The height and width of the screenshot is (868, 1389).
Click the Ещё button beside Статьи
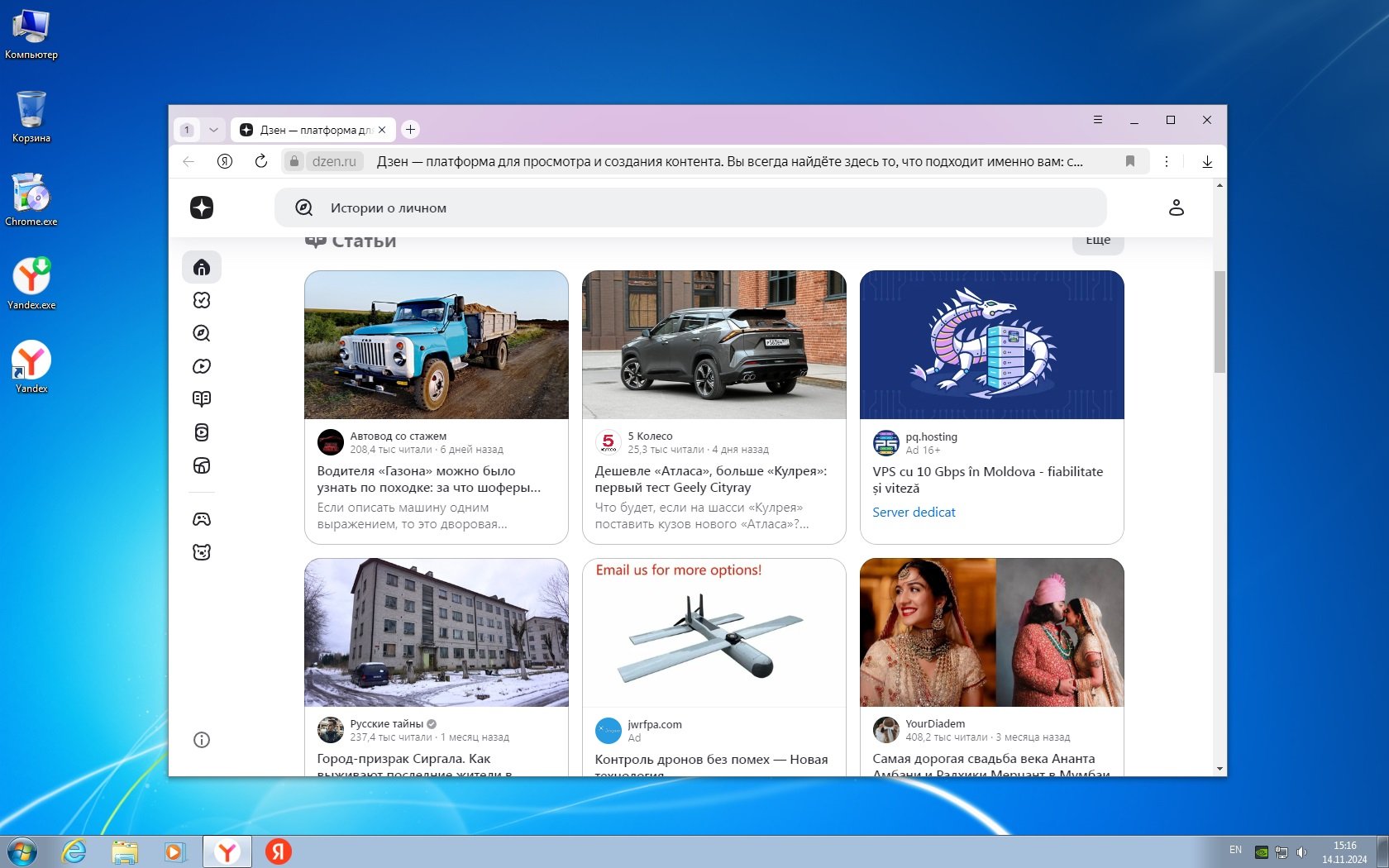(1098, 241)
